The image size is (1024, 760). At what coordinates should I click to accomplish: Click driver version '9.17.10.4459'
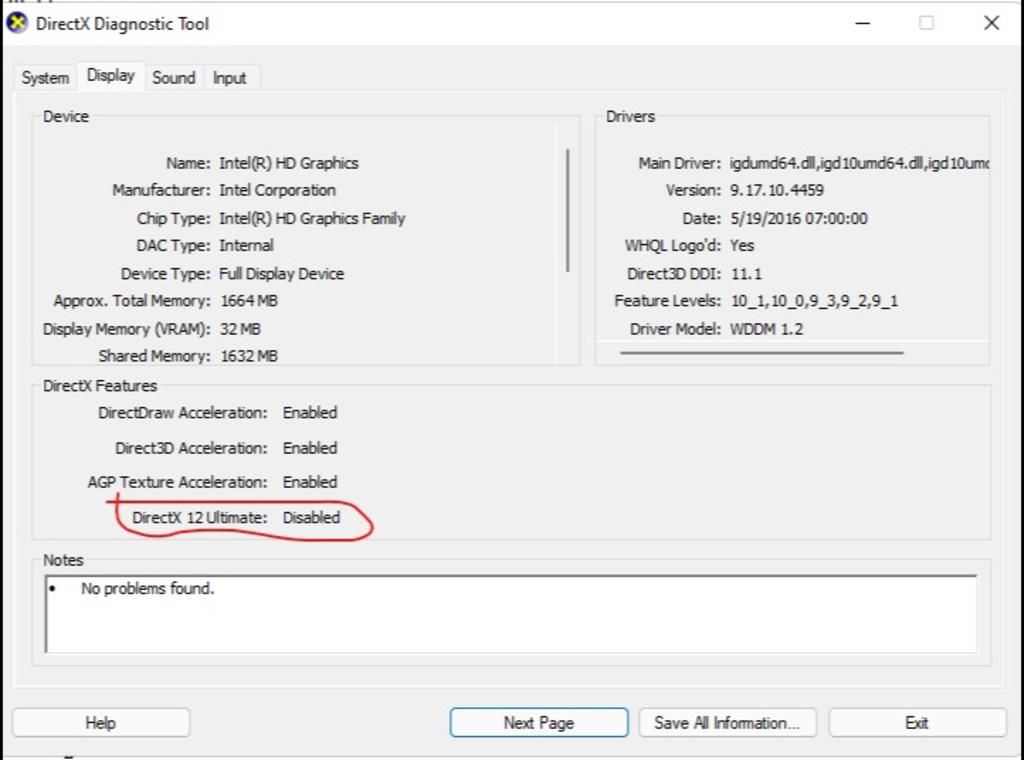click(x=776, y=190)
